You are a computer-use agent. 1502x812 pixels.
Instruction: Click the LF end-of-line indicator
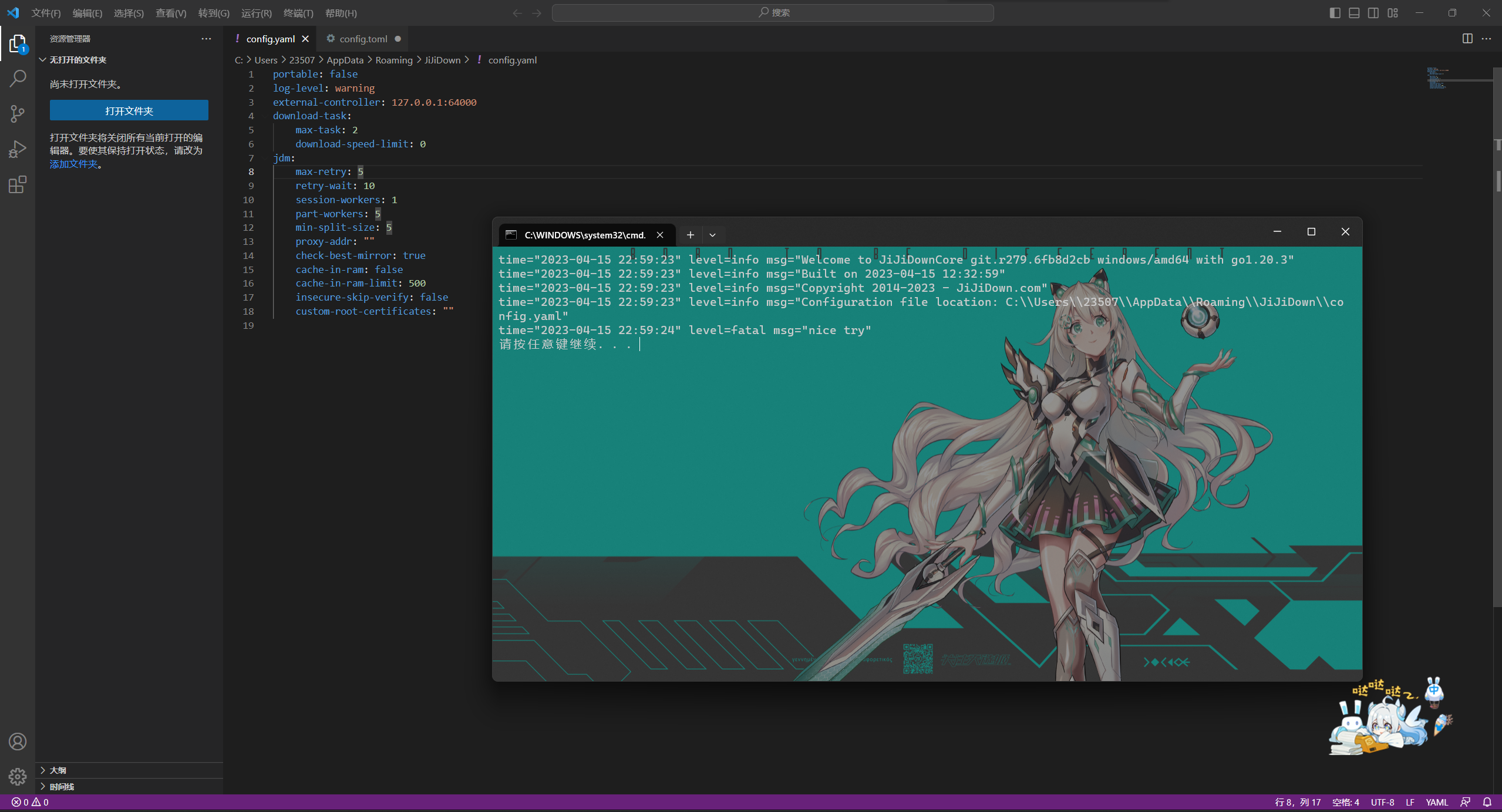[1410, 802]
